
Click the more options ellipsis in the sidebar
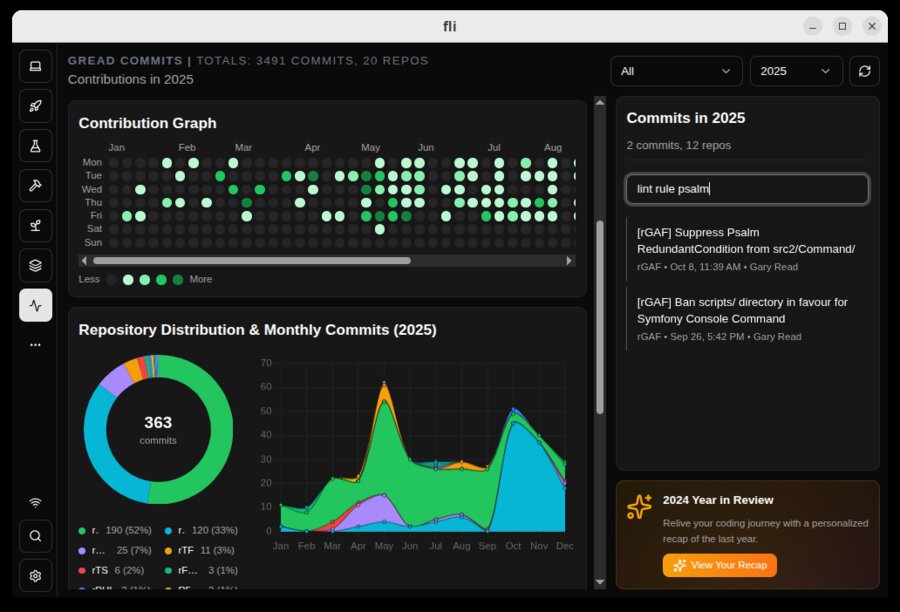35,344
